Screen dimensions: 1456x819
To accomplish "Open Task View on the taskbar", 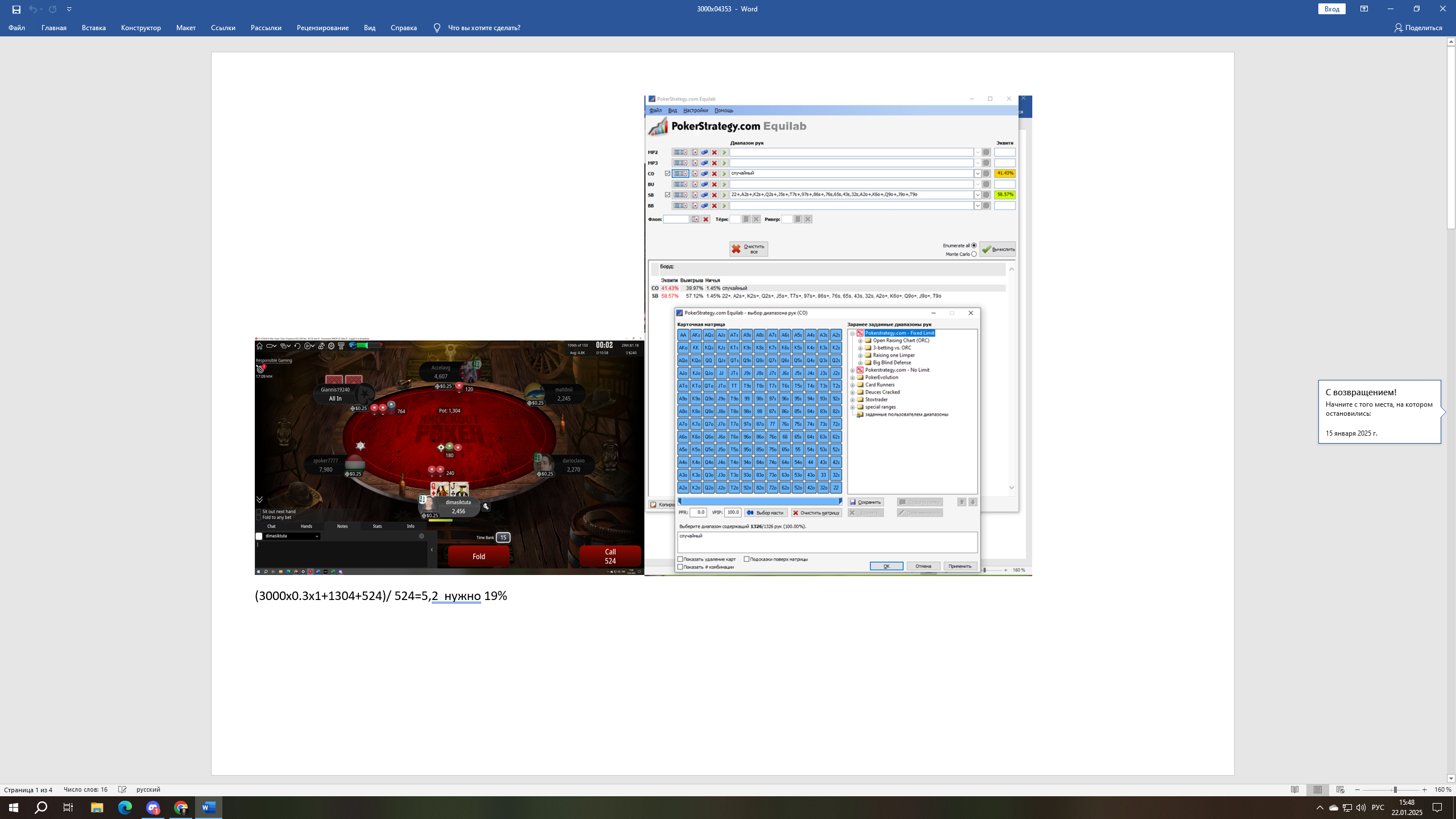I will tap(68, 808).
